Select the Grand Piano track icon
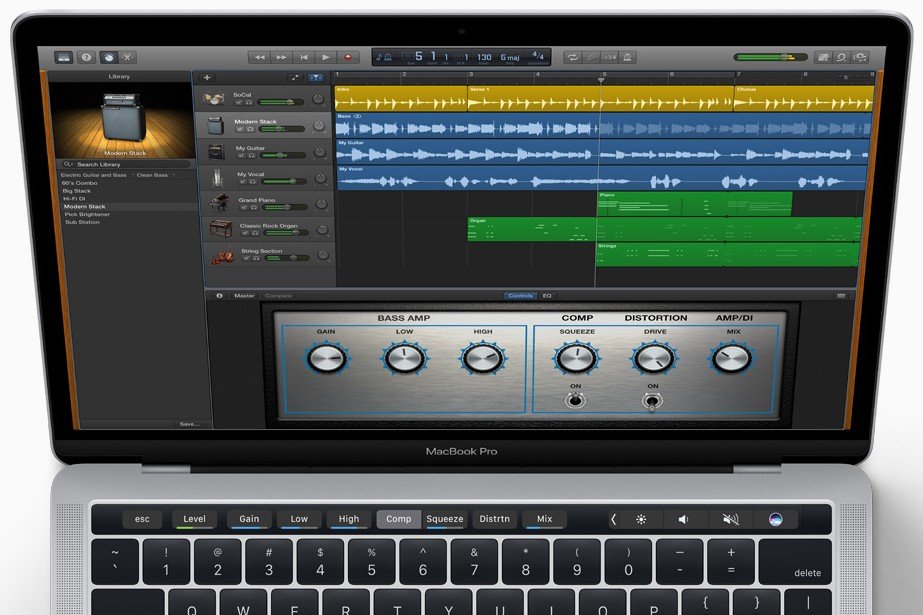 coord(219,203)
